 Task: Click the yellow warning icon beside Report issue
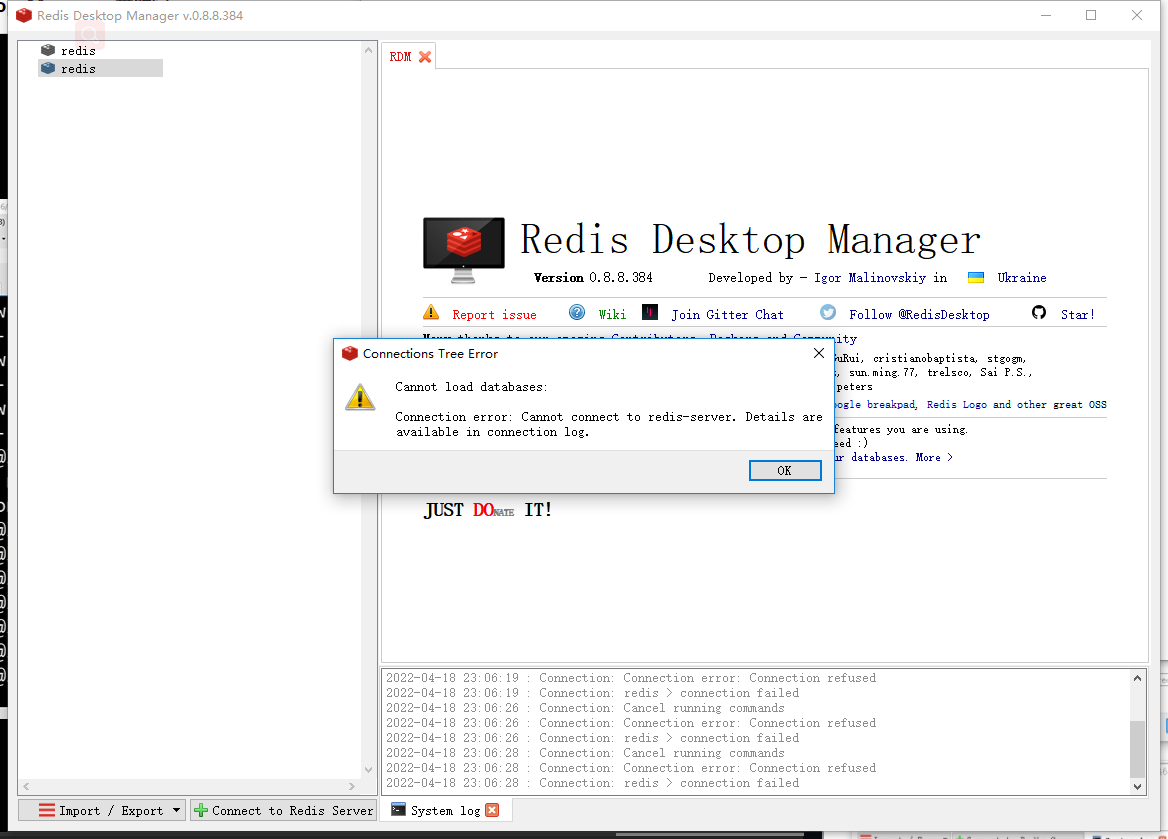(x=431, y=312)
